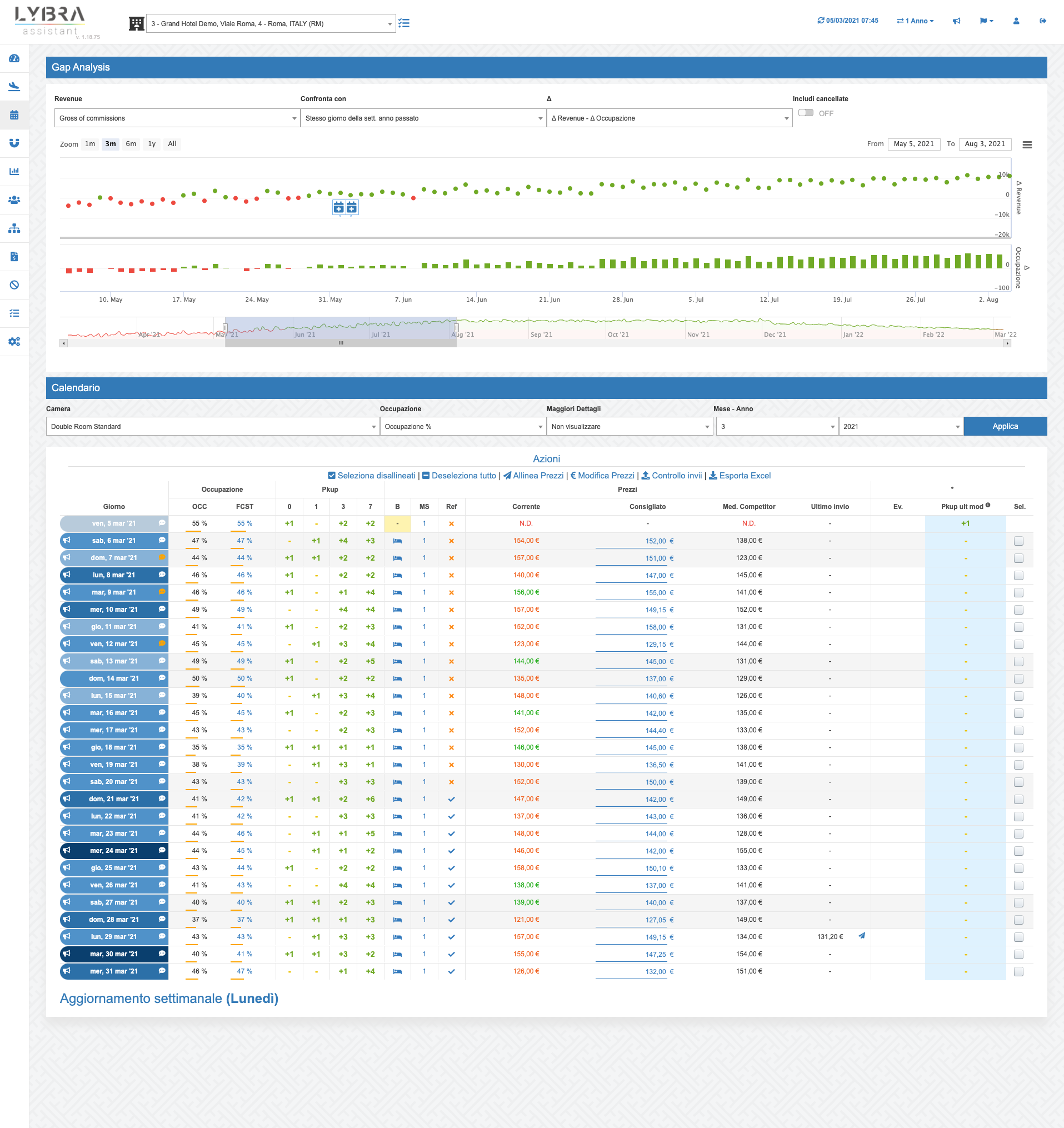Viewport: 1064px width, 1128px height.
Task: Expand the Maggiori Dettagli dropdown
Action: [x=630, y=427]
